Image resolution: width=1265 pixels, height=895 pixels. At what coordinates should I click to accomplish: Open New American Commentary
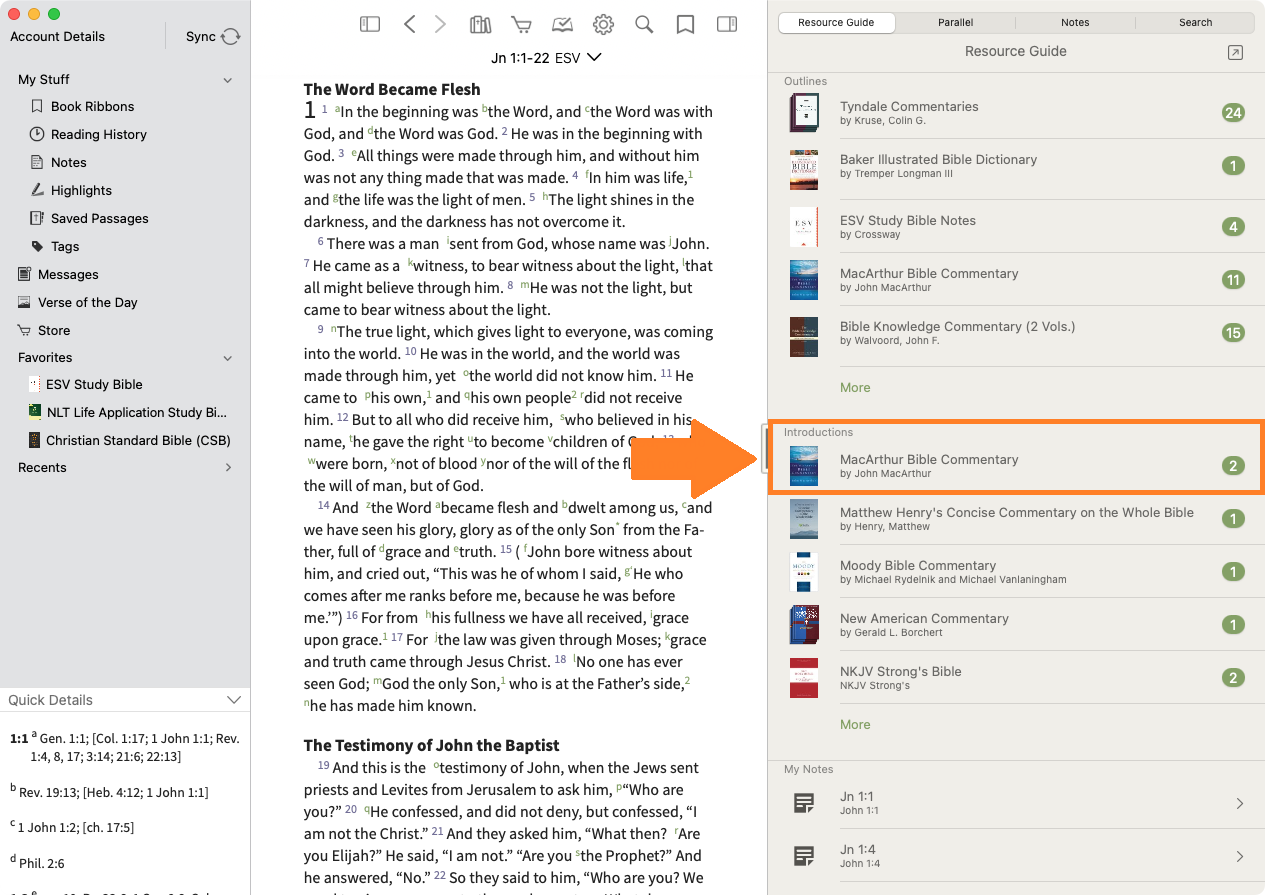[1016, 625]
